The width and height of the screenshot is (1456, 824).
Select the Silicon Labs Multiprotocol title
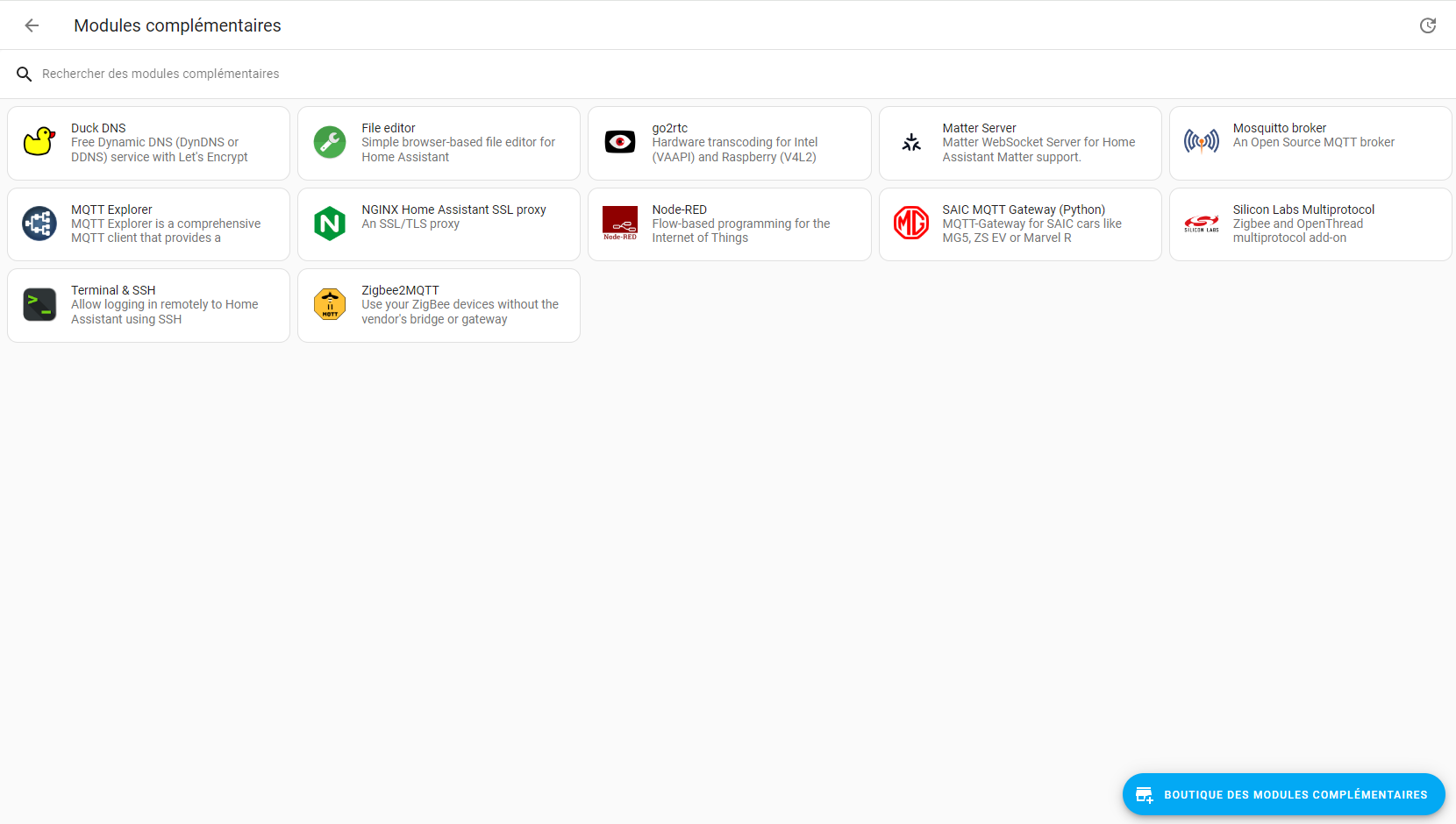pos(1303,210)
